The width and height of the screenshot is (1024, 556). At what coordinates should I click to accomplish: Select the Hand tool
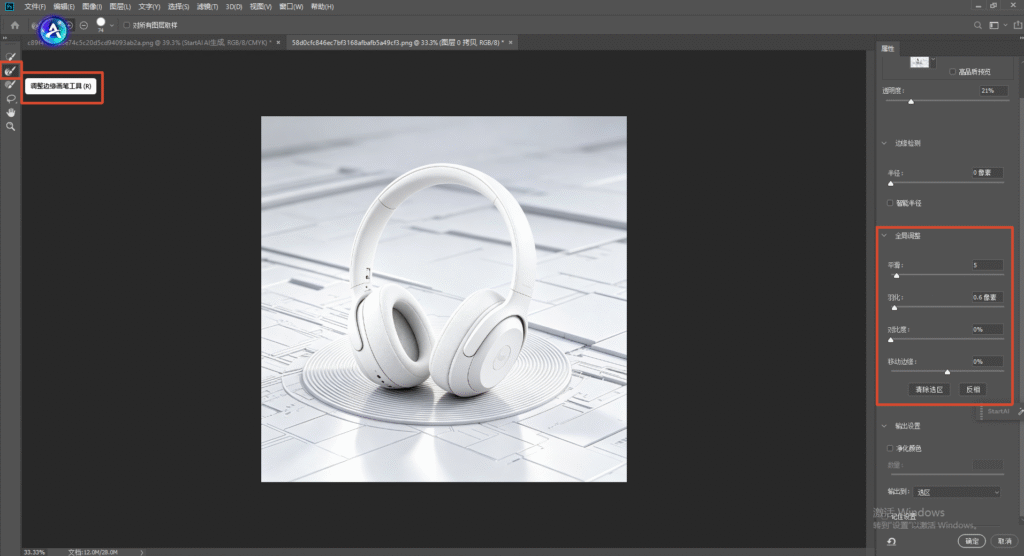pyautogui.click(x=10, y=112)
